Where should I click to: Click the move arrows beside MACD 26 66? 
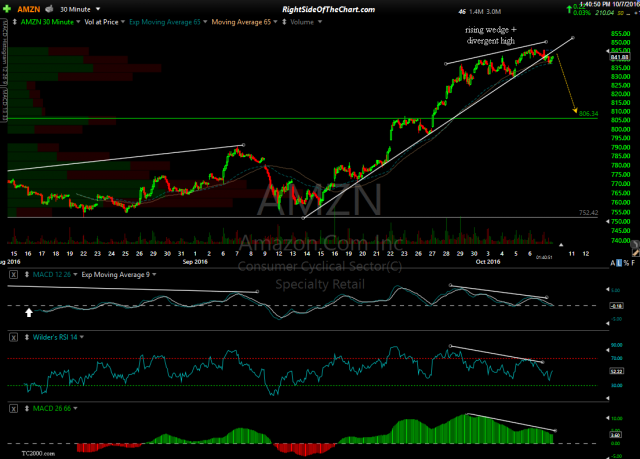pyautogui.click(x=27, y=408)
